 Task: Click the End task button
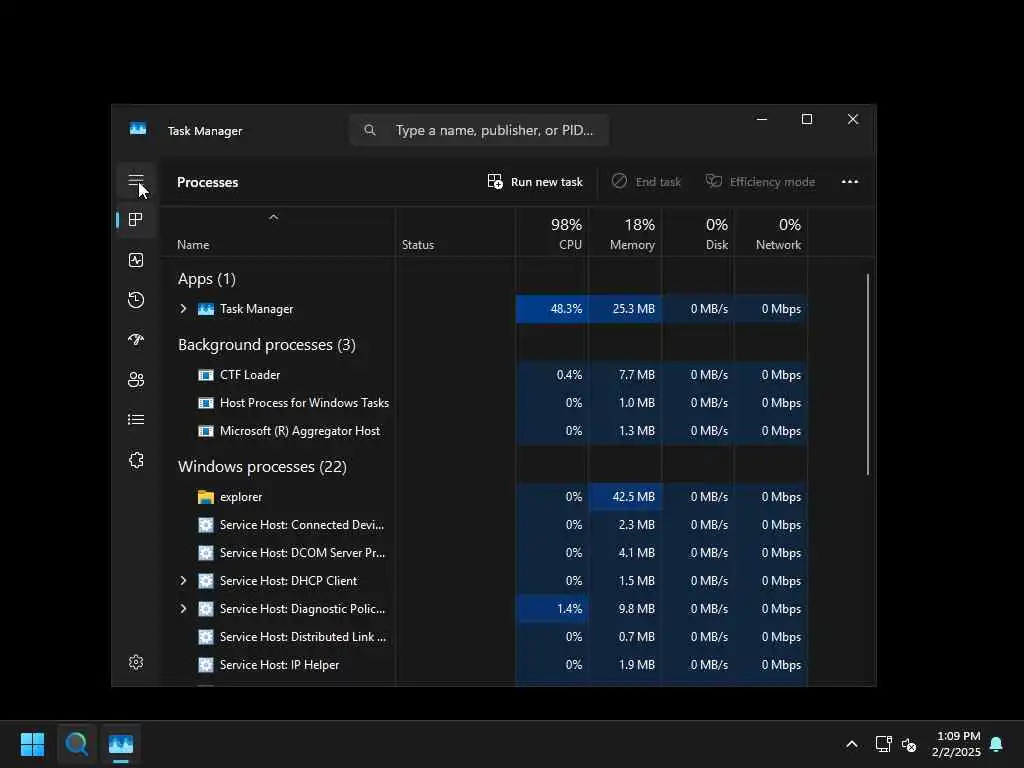pos(647,182)
